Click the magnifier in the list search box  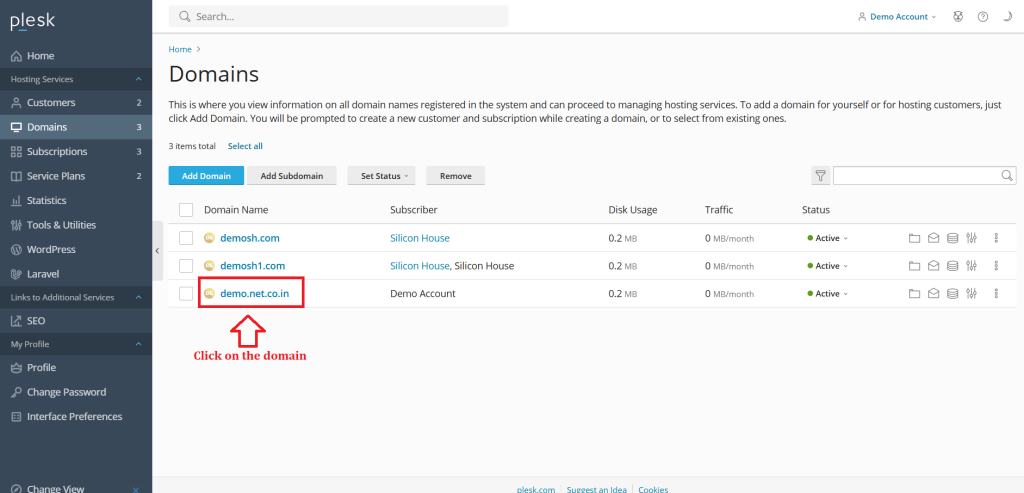1007,176
